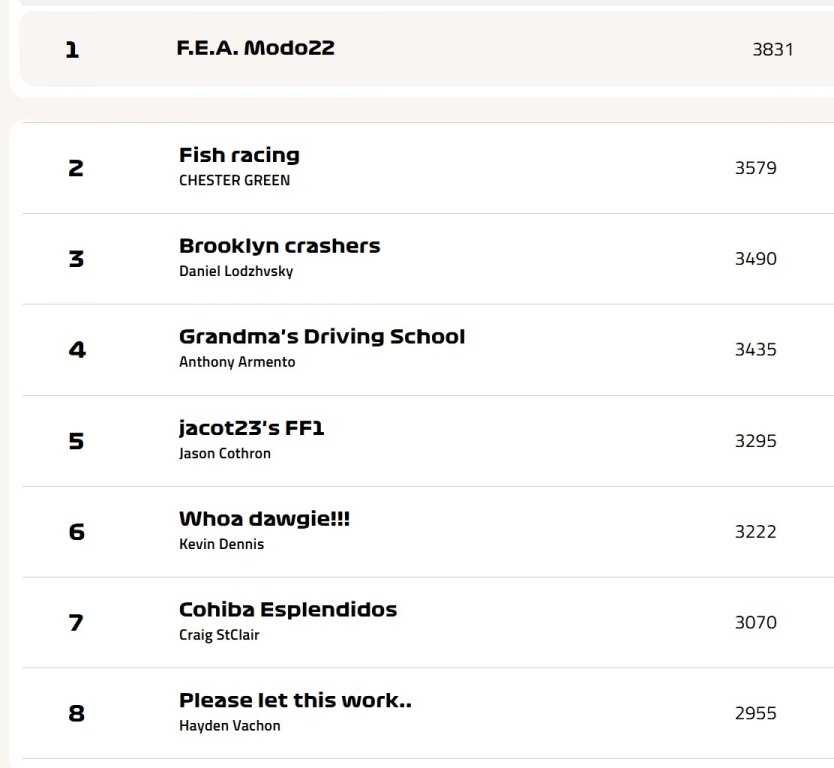Viewport: 834px width, 768px height.
Task: Select the 3579 points score
Action: (755, 168)
